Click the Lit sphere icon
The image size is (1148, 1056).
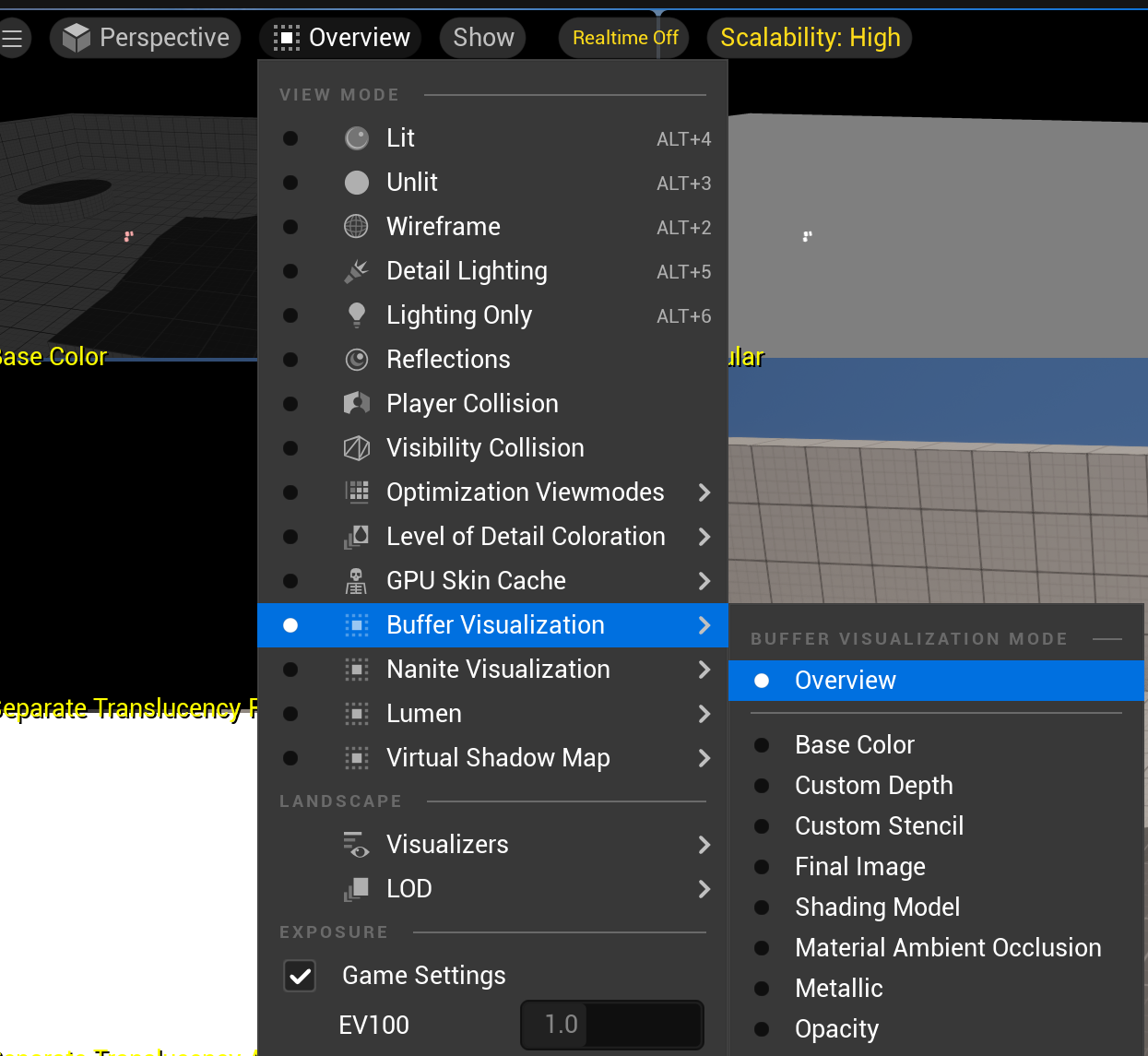point(357,138)
